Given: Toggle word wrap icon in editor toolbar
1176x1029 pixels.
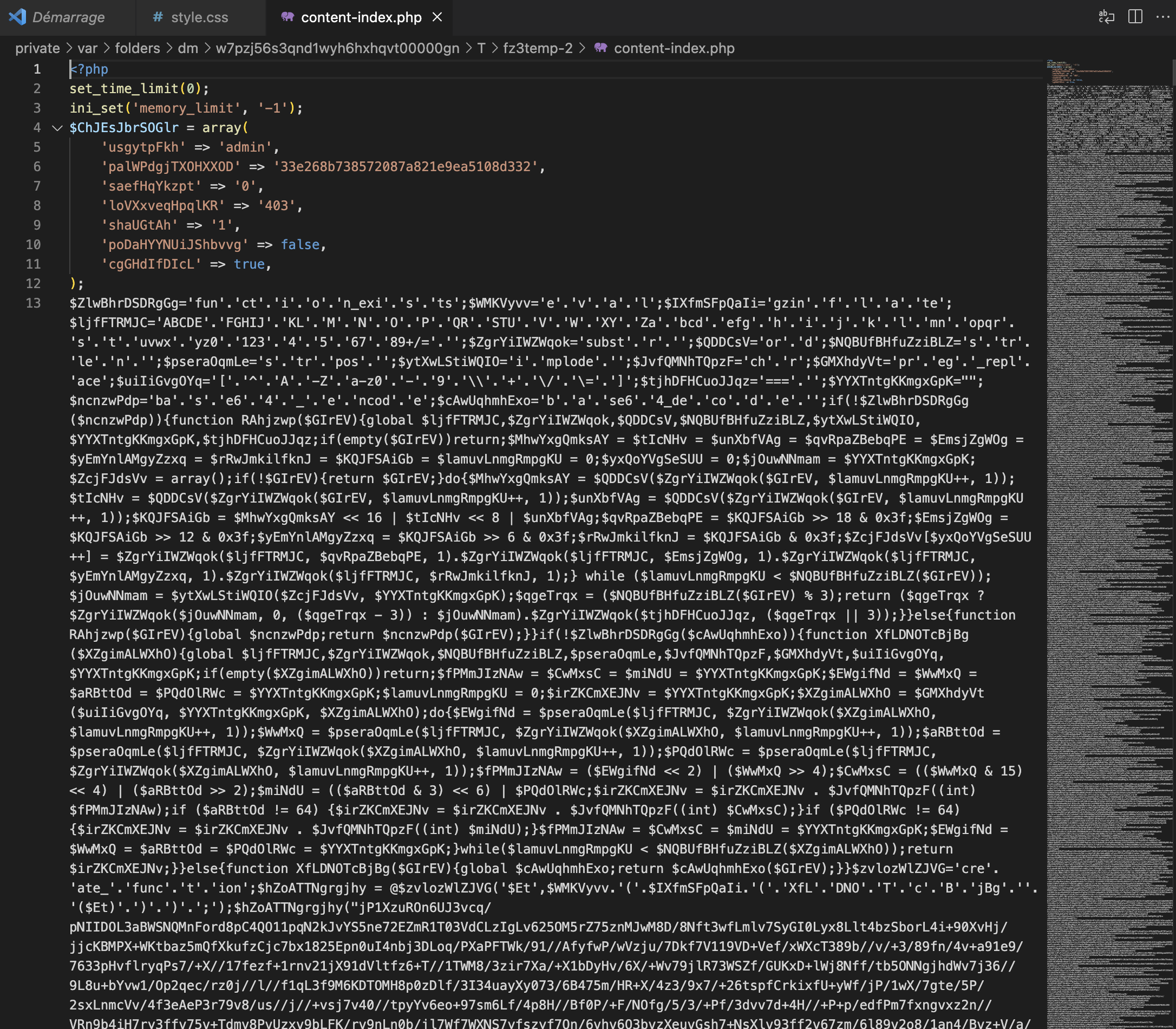Looking at the screenshot, I should coord(1106,17).
